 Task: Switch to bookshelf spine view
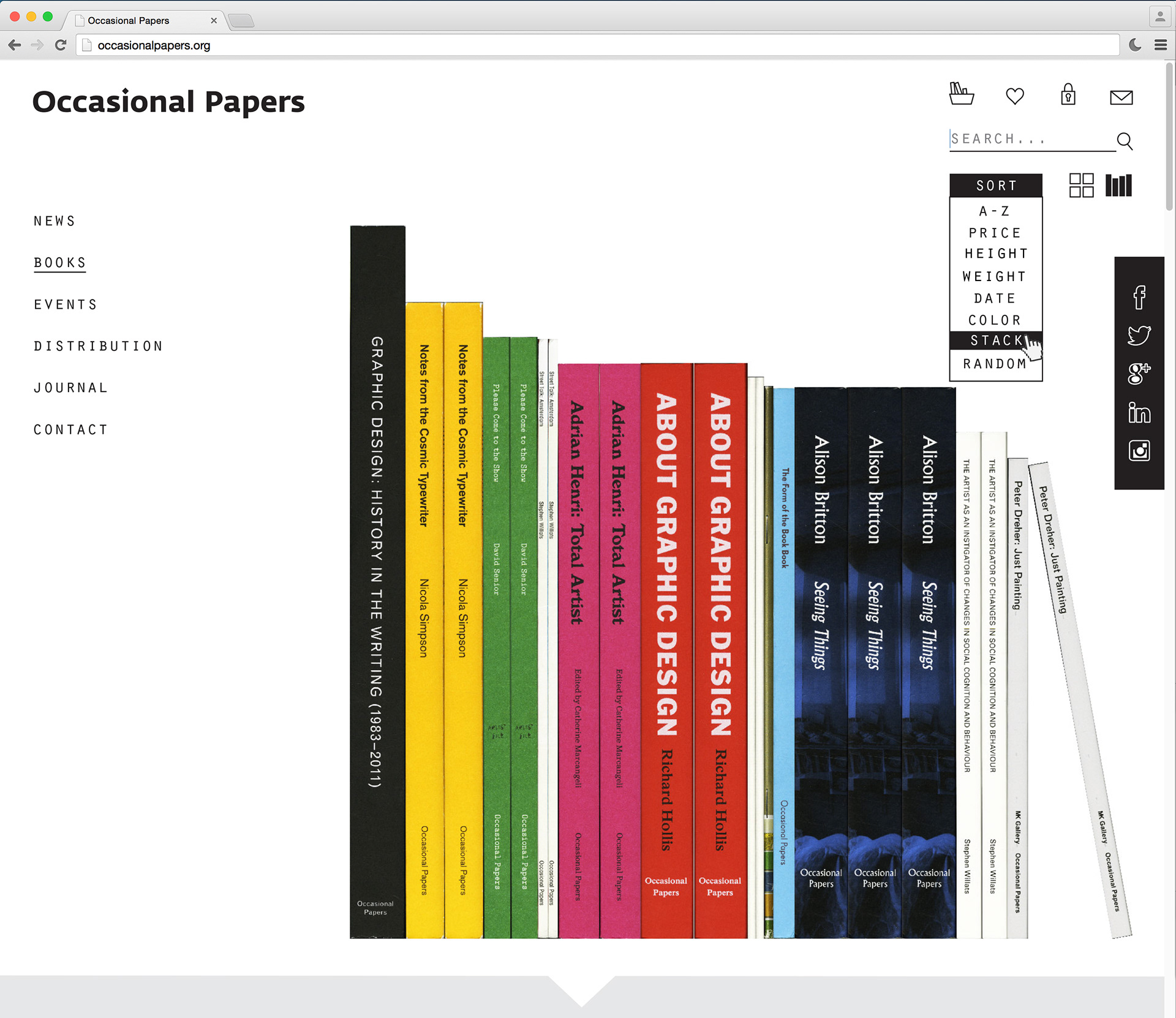(1118, 185)
